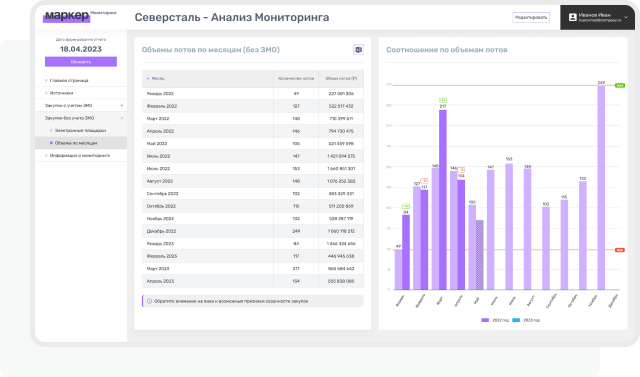Click the tall Декабрь 249 bar
This screenshot has height=377, width=640.
click(601, 187)
